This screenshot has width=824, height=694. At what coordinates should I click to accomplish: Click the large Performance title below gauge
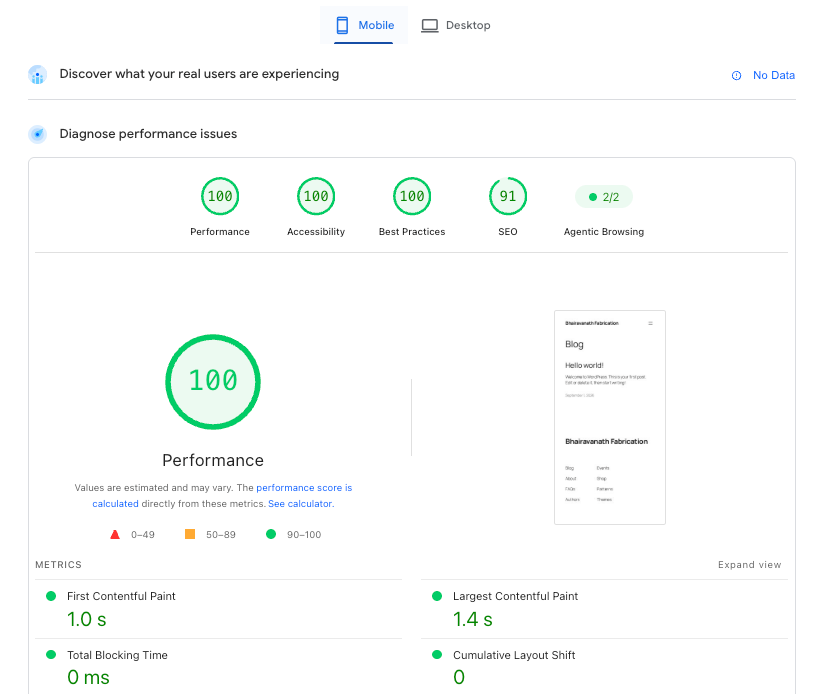213,460
